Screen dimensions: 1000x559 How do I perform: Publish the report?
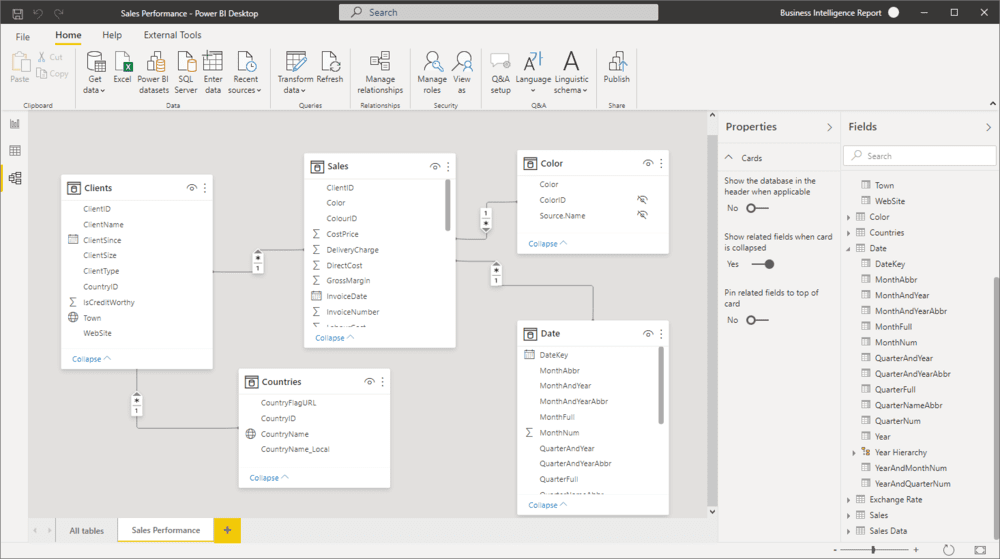coord(617,68)
